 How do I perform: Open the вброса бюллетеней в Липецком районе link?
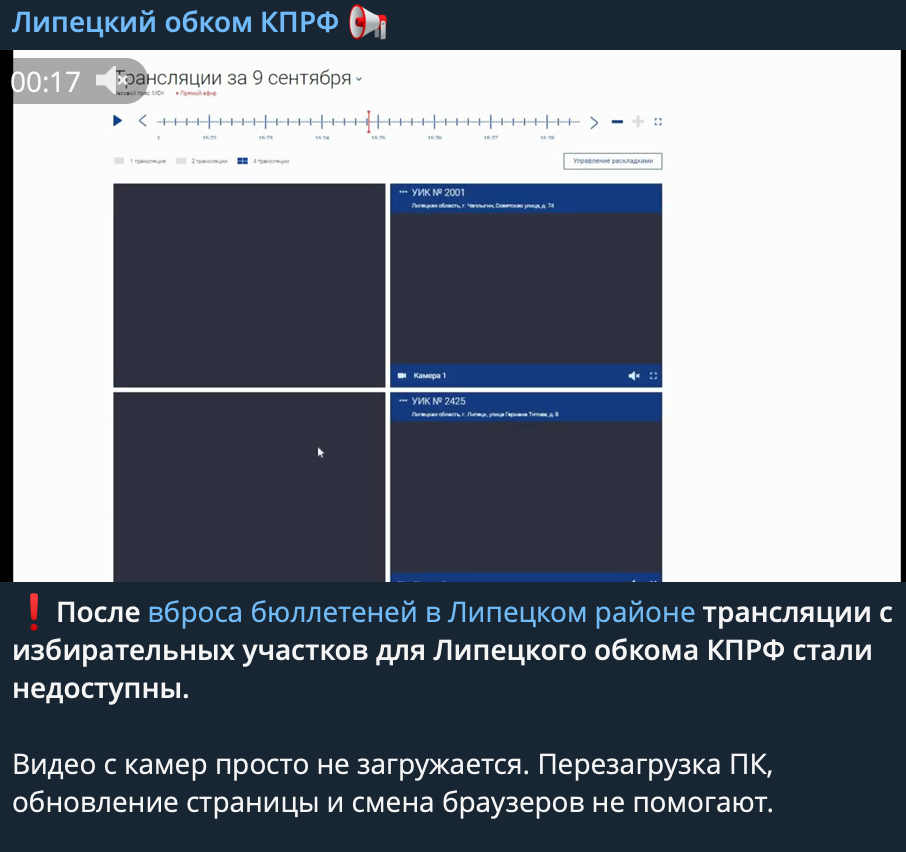tap(421, 612)
